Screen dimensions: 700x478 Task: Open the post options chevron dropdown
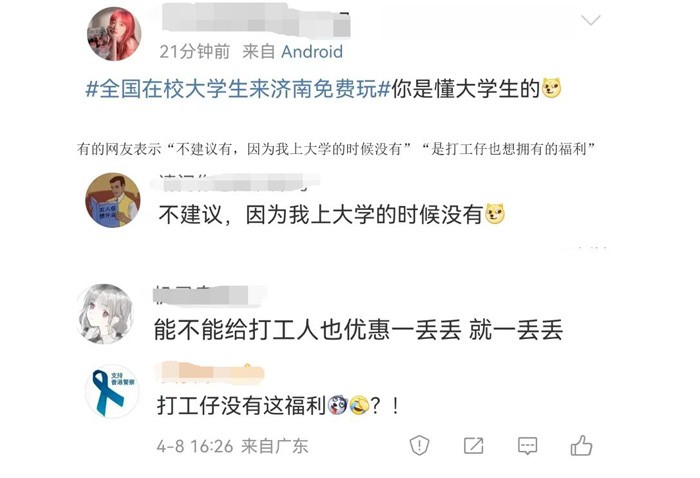(x=590, y=20)
